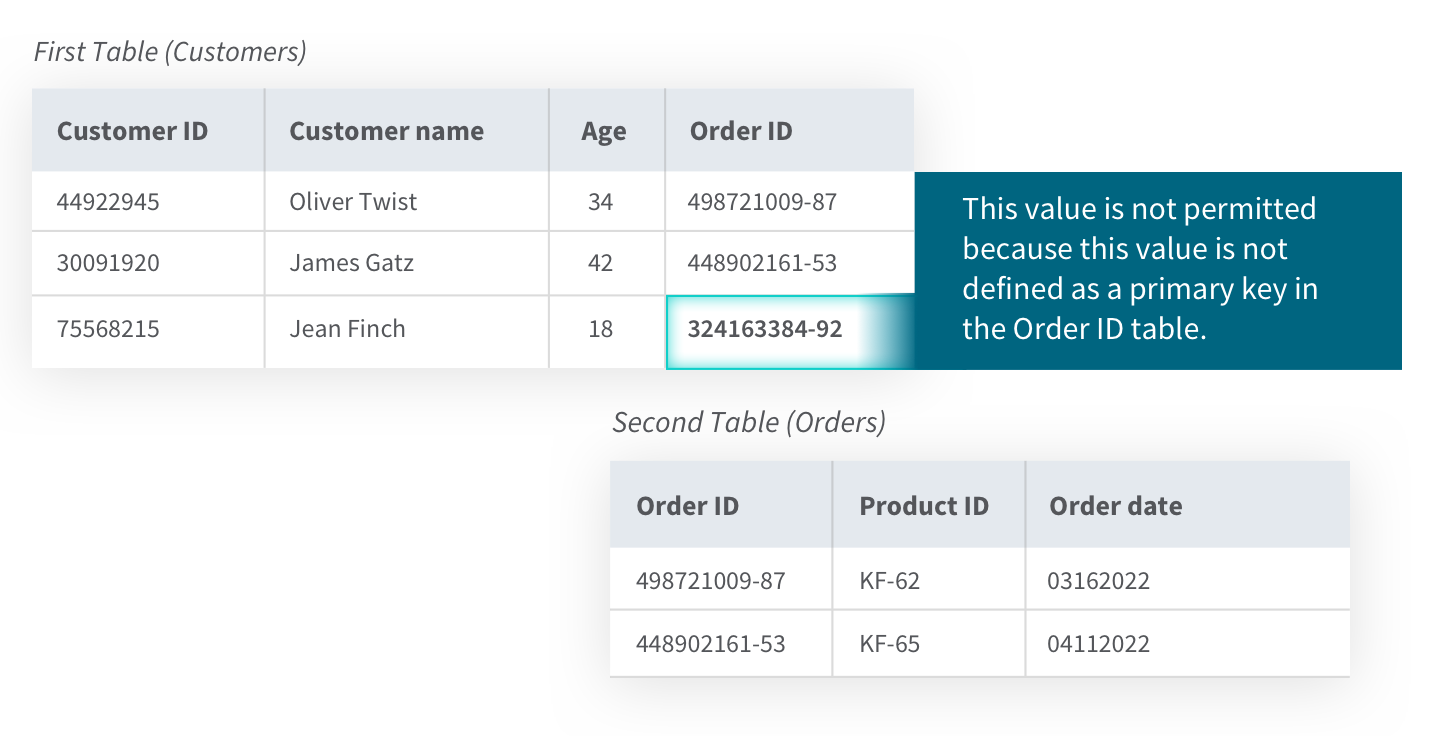Click Customers table cell 448902161-53
Screen dimensions: 1440x736
(x=790, y=264)
